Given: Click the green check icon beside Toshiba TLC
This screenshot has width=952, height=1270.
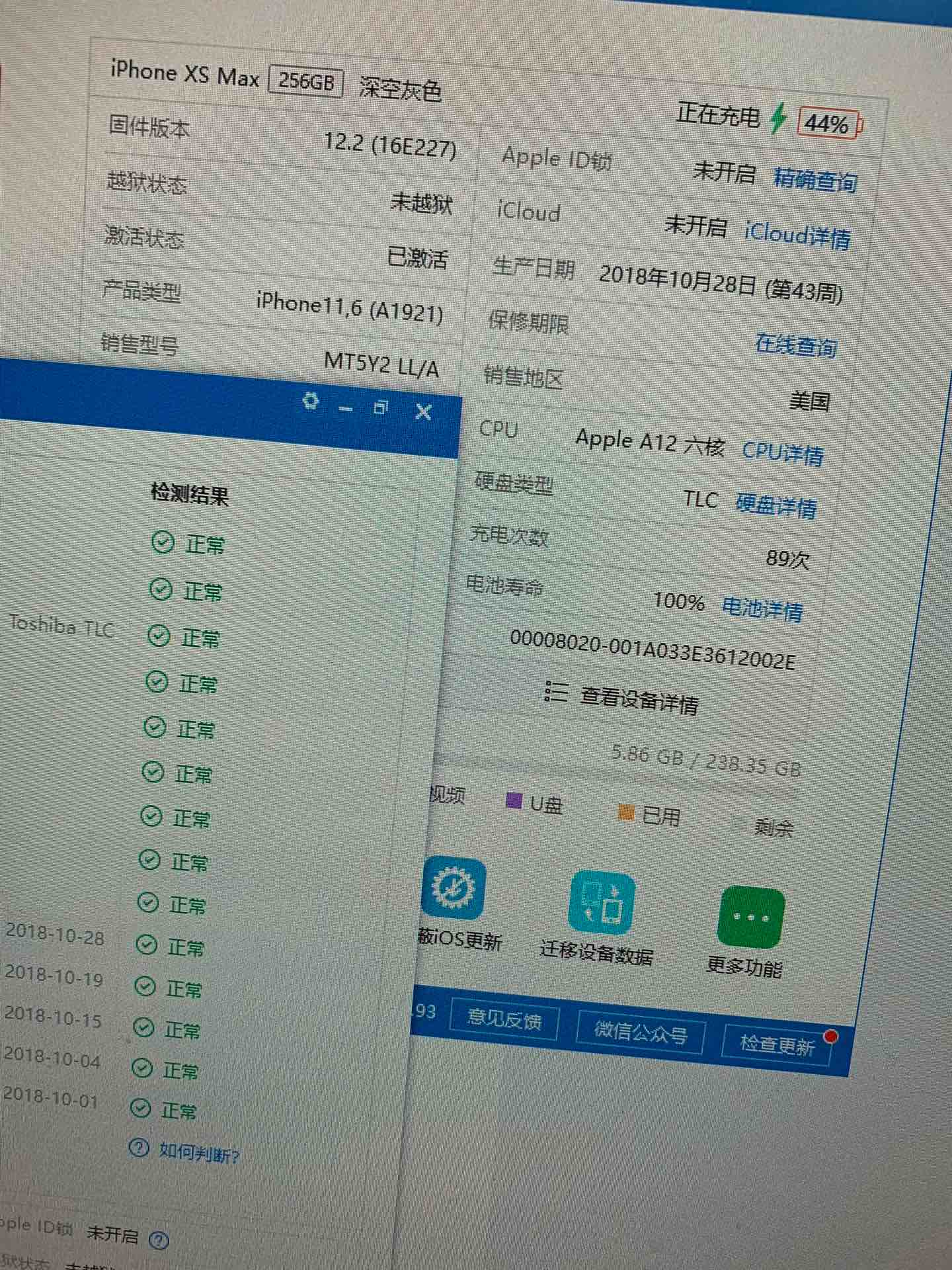Looking at the screenshot, I should (159, 636).
